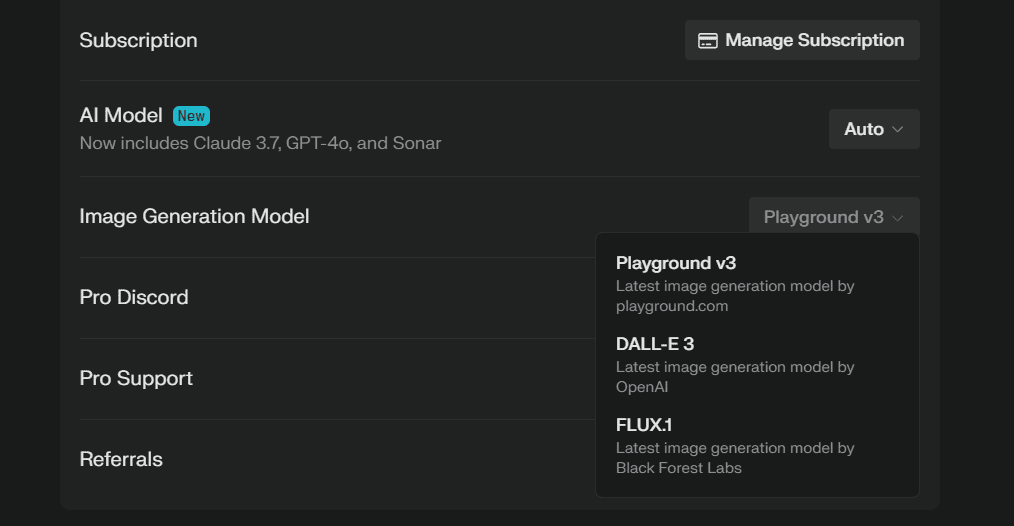Expand the AI Model Auto dropdown

(x=874, y=129)
